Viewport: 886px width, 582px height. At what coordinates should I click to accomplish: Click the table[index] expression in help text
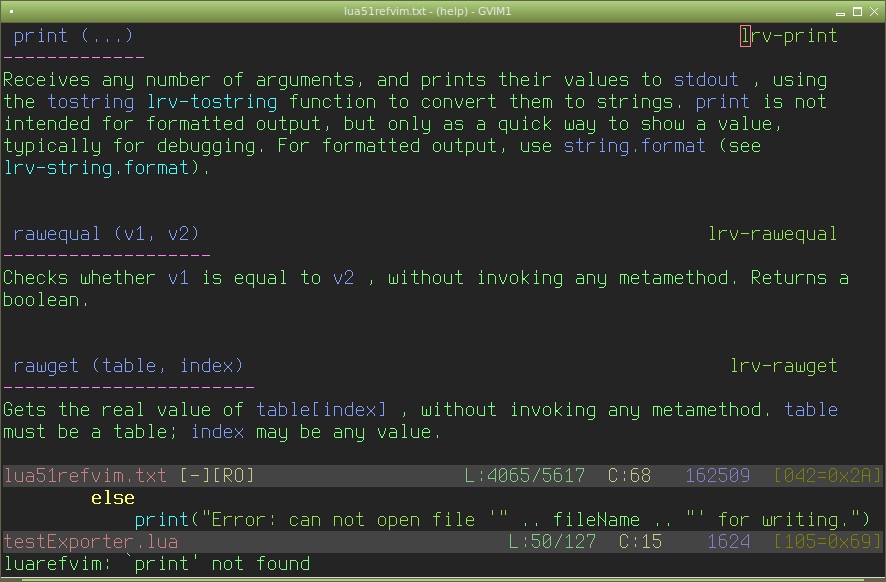point(321,410)
